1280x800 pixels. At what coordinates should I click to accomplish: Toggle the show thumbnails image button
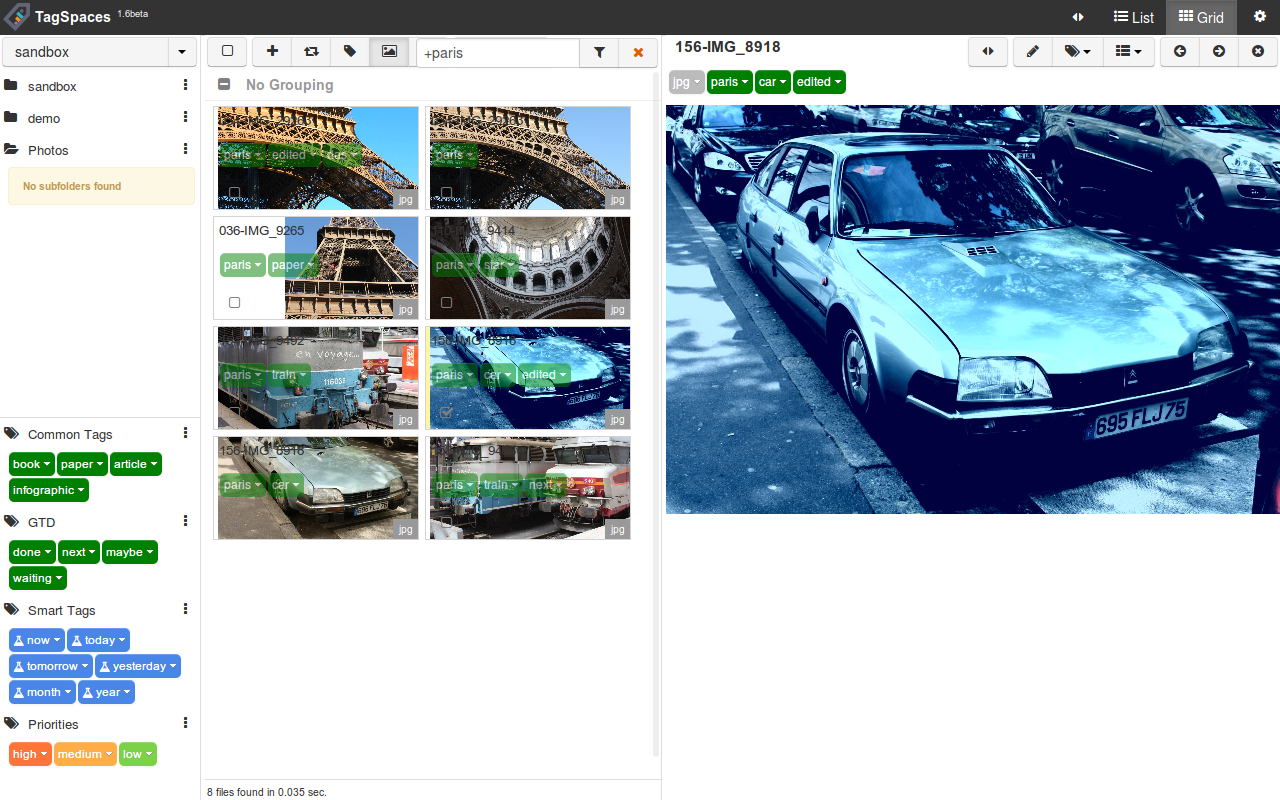(389, 52)
